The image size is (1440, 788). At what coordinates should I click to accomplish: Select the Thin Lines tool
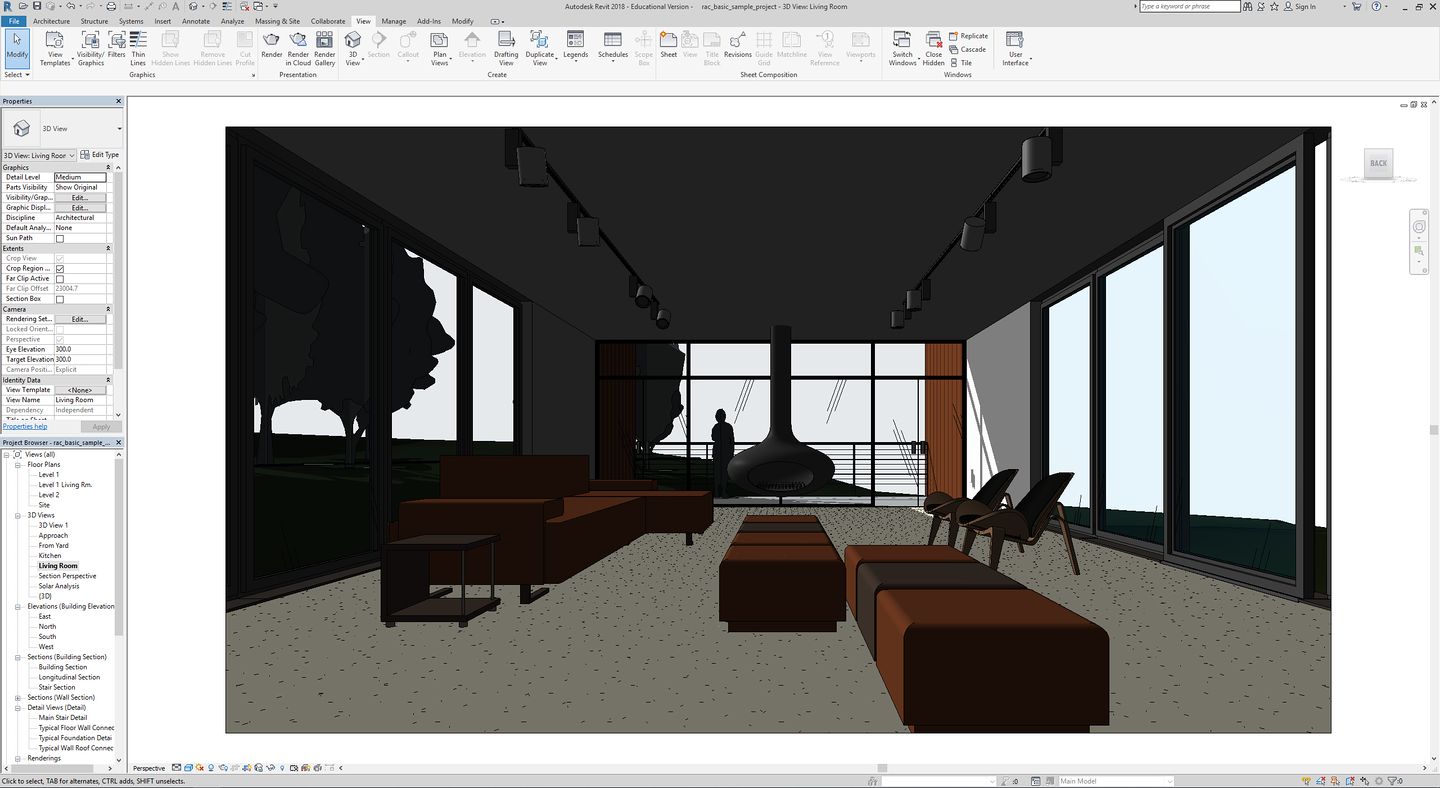(138, 40)
